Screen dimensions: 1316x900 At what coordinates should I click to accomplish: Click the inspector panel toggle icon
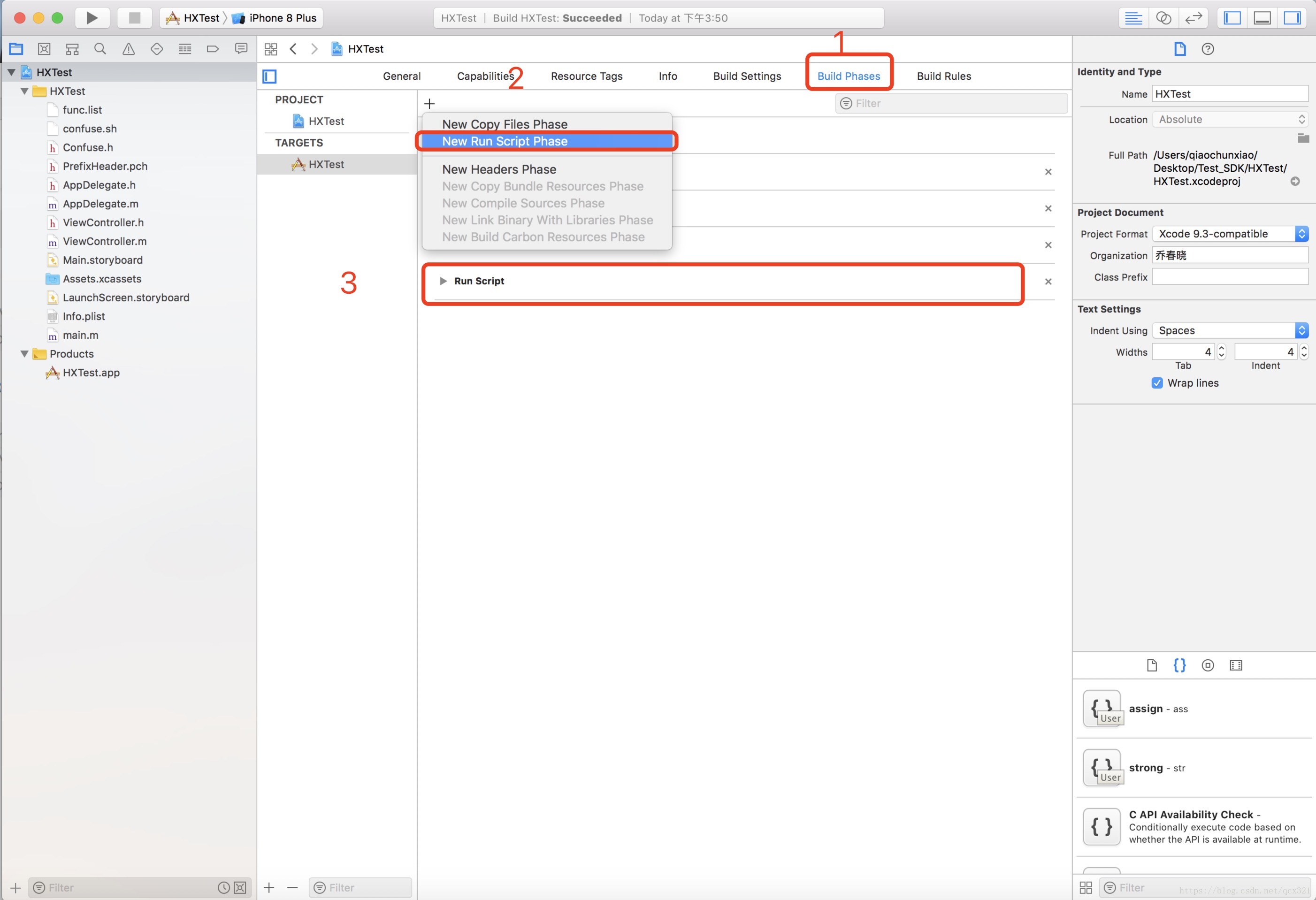click(1295, 17)
